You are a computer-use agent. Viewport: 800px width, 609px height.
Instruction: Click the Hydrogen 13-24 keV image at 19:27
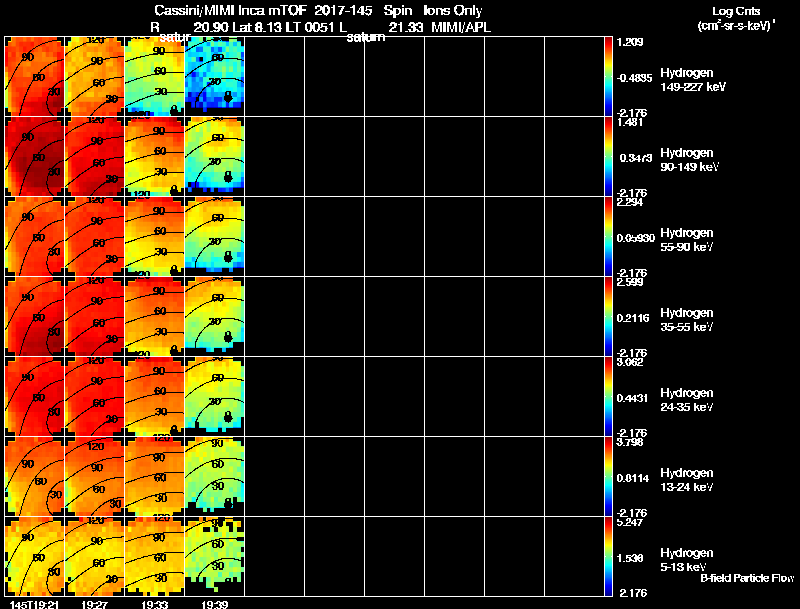point(94,477)
